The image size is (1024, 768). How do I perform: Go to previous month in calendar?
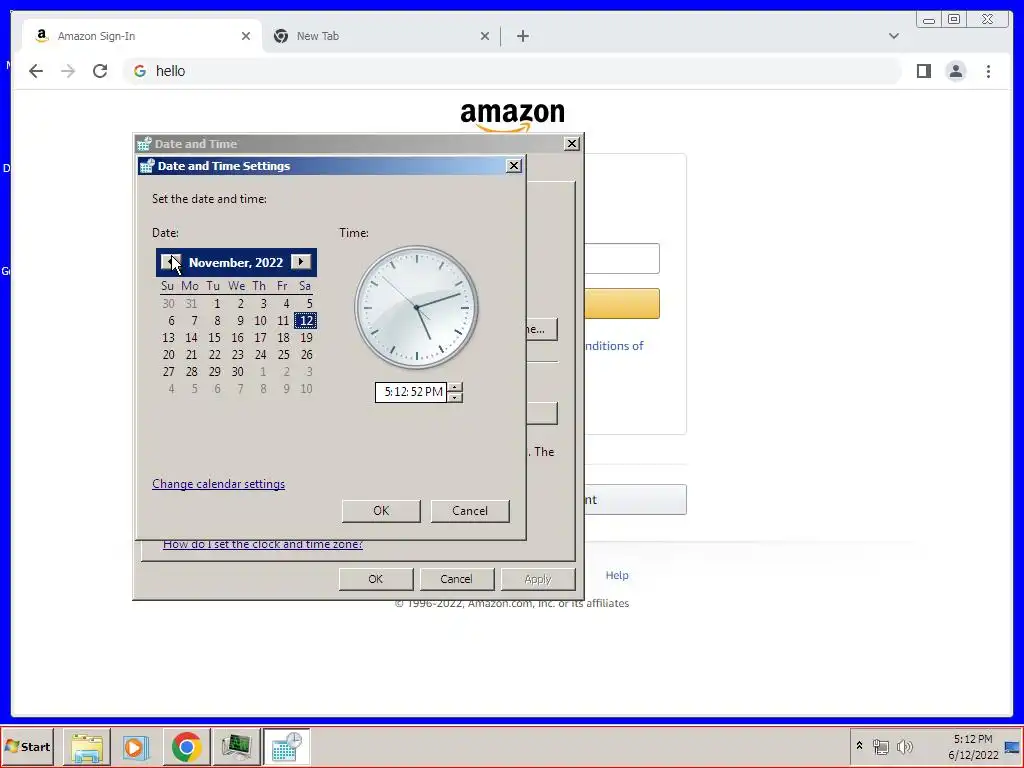(170, 262)
